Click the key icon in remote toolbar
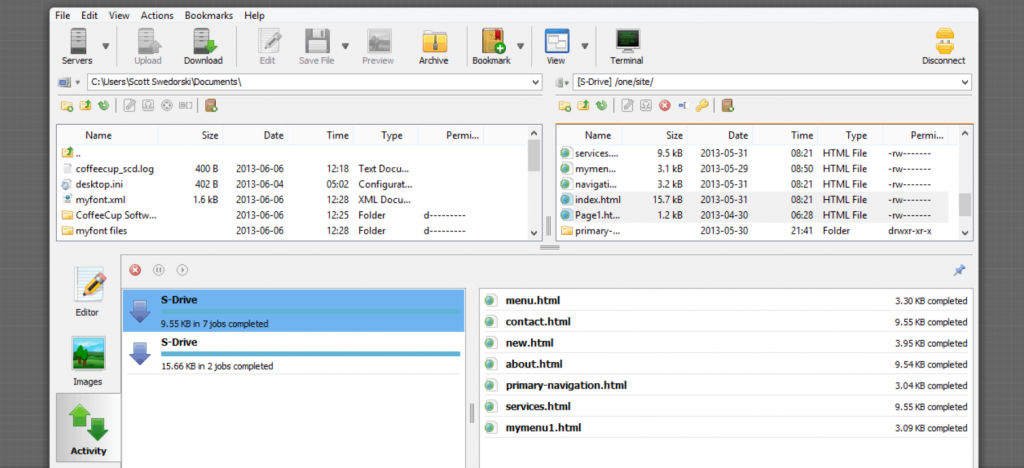This screenshot has height=468, width=1024. [x=702, y=105]
